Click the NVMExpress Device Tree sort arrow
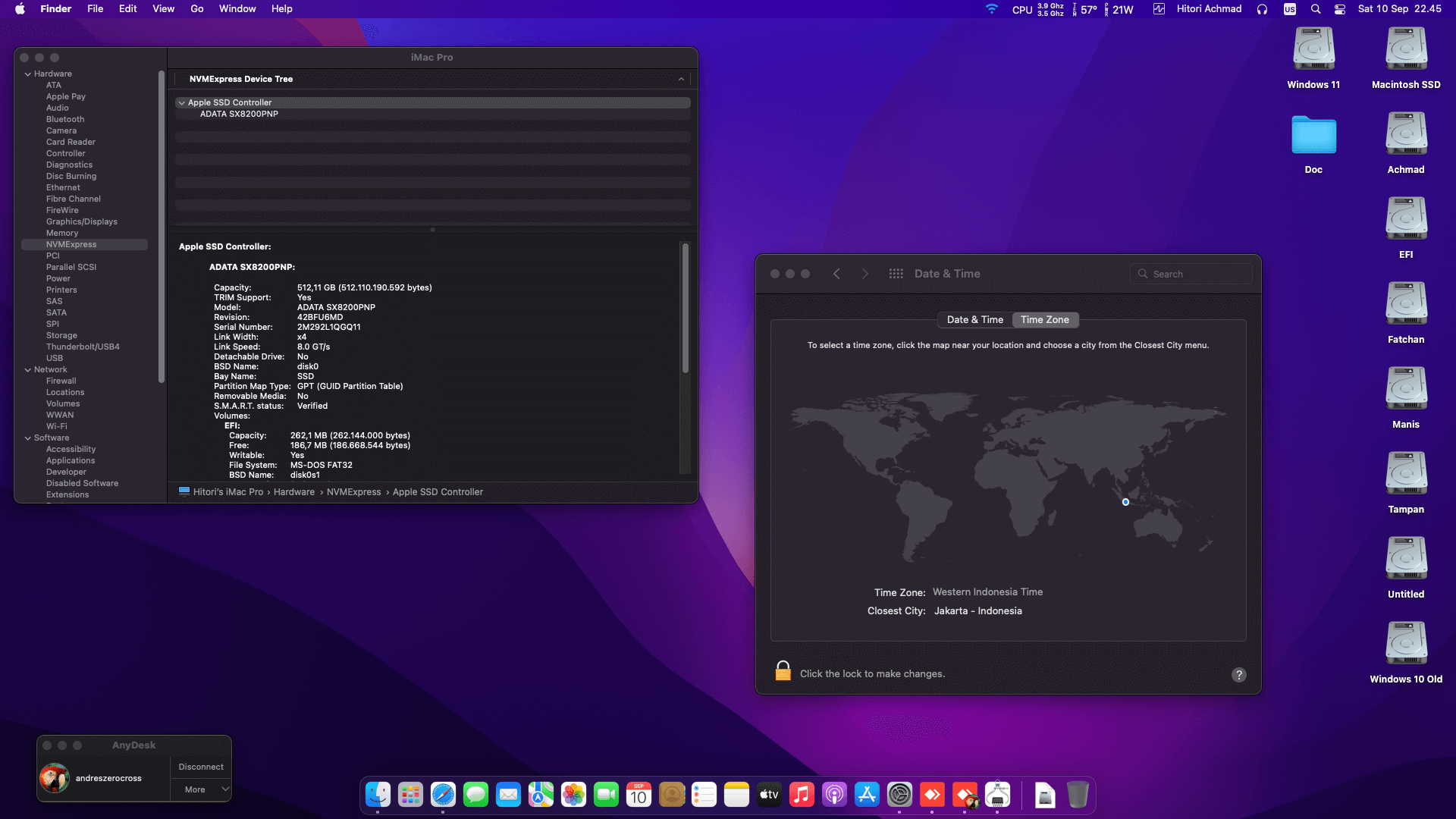This screenshot has height=819, width=1456. click(681, 79)
